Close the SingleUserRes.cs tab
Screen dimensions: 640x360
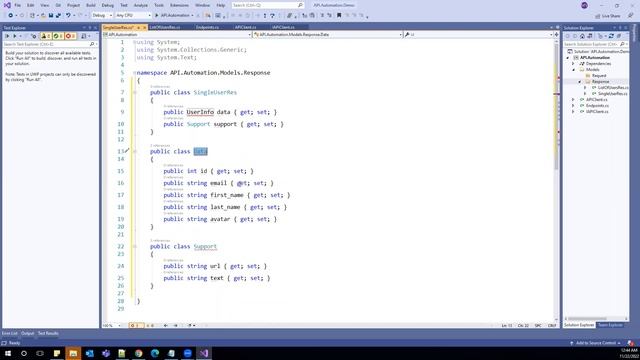pyautogui.click(x=144, y=27)
